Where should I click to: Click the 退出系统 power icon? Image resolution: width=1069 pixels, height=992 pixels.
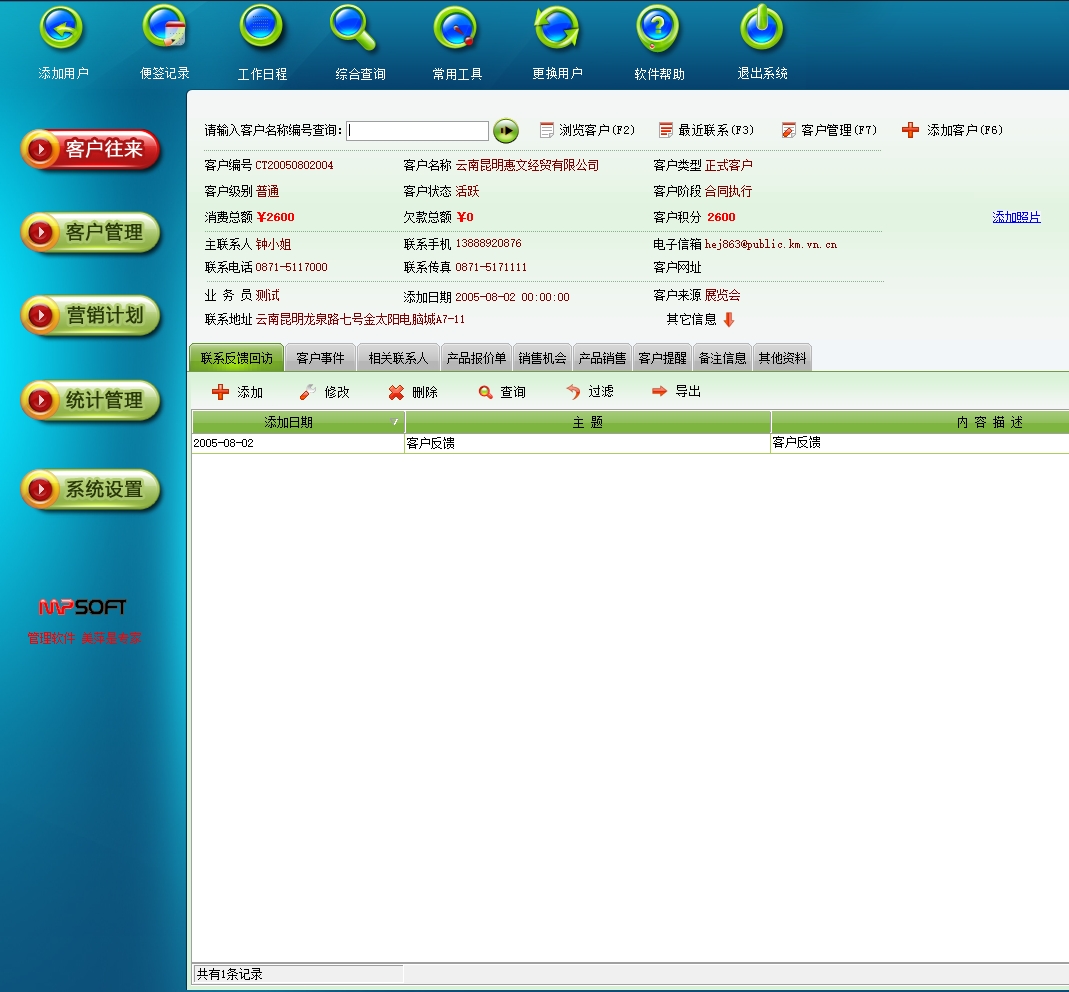pyautogui.click(x=762, y=30)
